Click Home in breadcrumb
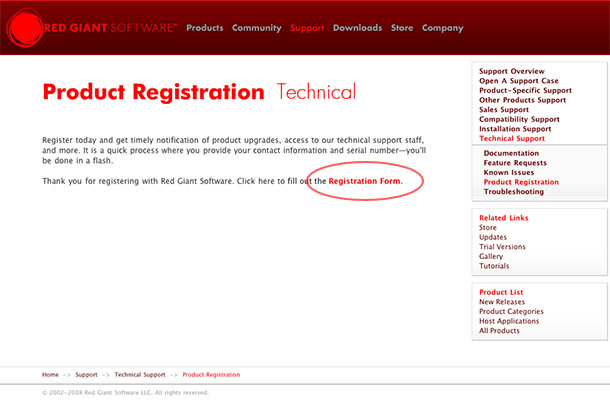This screenshot has width=610, height=410. (x=50, y=375)
